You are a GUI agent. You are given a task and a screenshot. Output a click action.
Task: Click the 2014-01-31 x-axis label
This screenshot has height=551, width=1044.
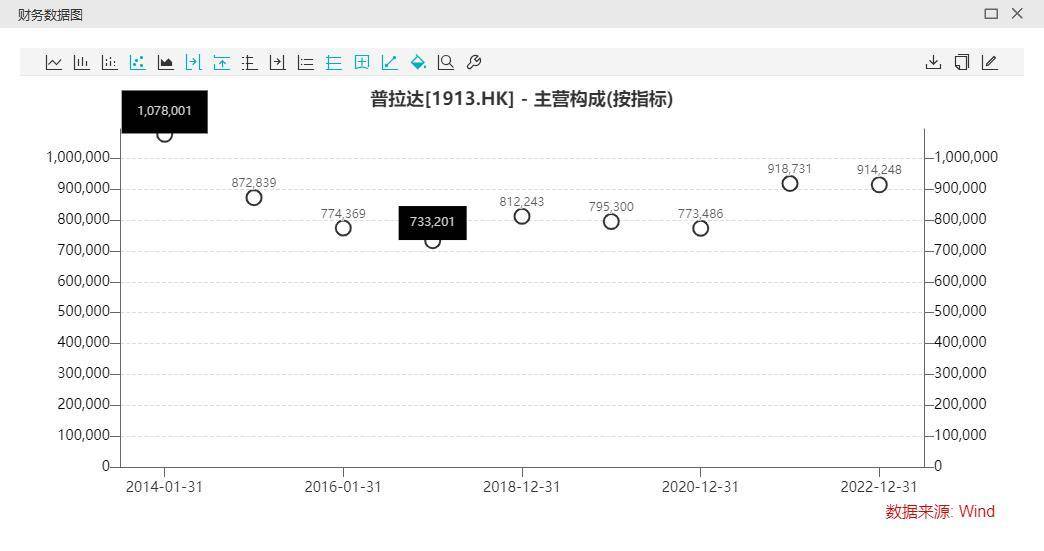coord(164,487)
